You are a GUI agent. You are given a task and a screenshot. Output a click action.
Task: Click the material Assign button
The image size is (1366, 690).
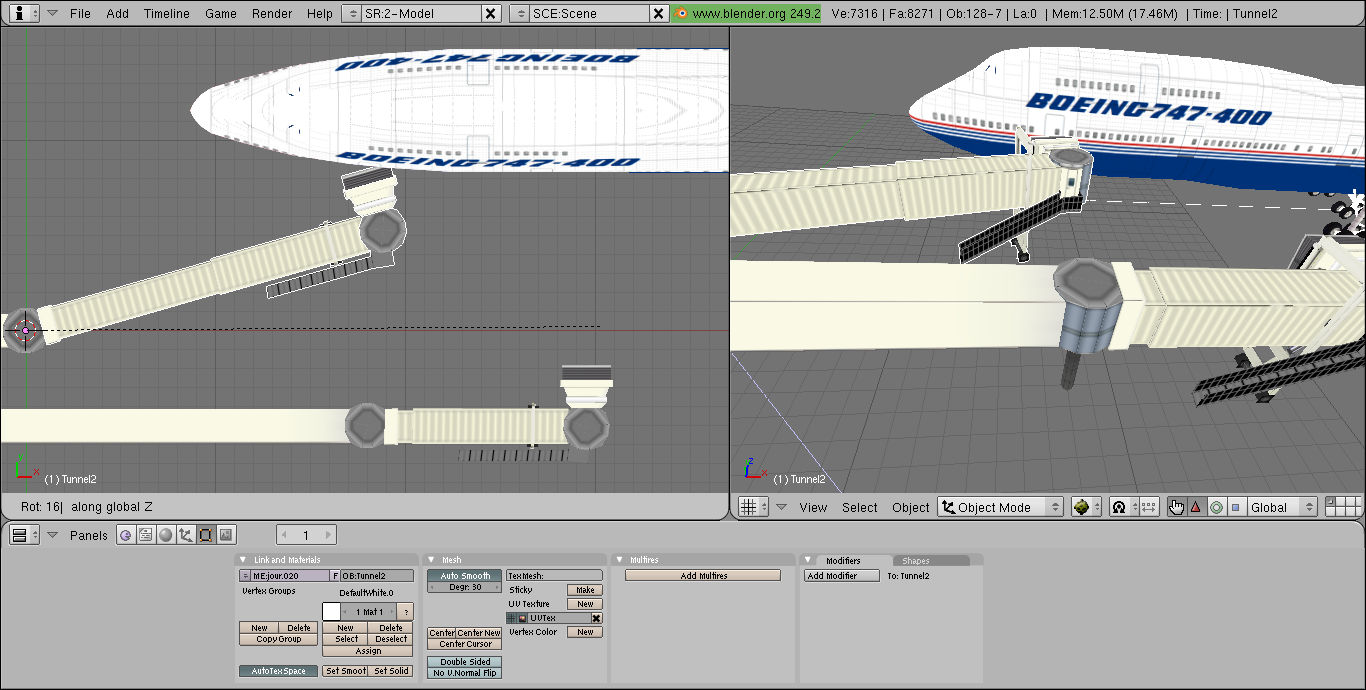368,651
